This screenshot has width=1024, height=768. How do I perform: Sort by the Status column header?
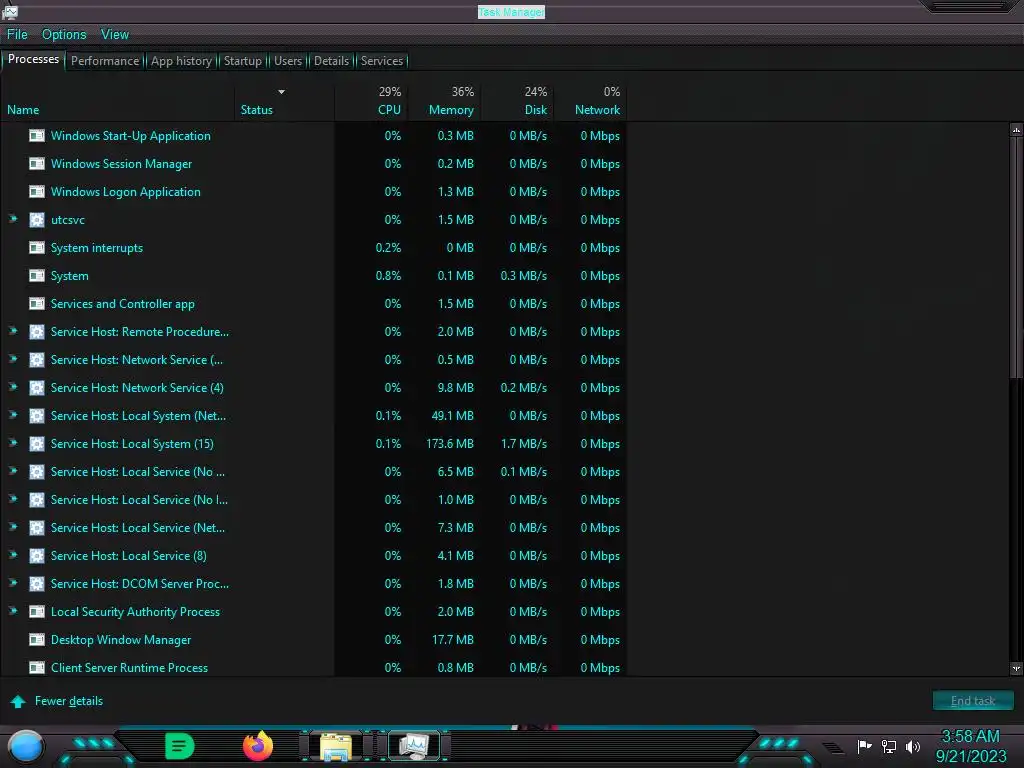(x=285, y=101)
